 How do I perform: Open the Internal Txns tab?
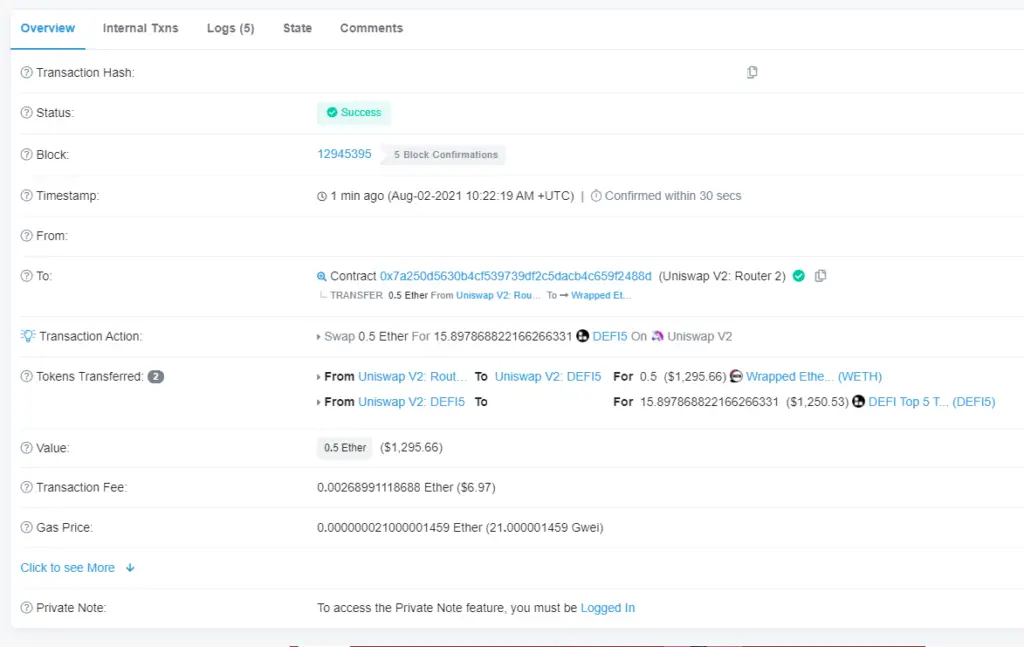[140, 28]
